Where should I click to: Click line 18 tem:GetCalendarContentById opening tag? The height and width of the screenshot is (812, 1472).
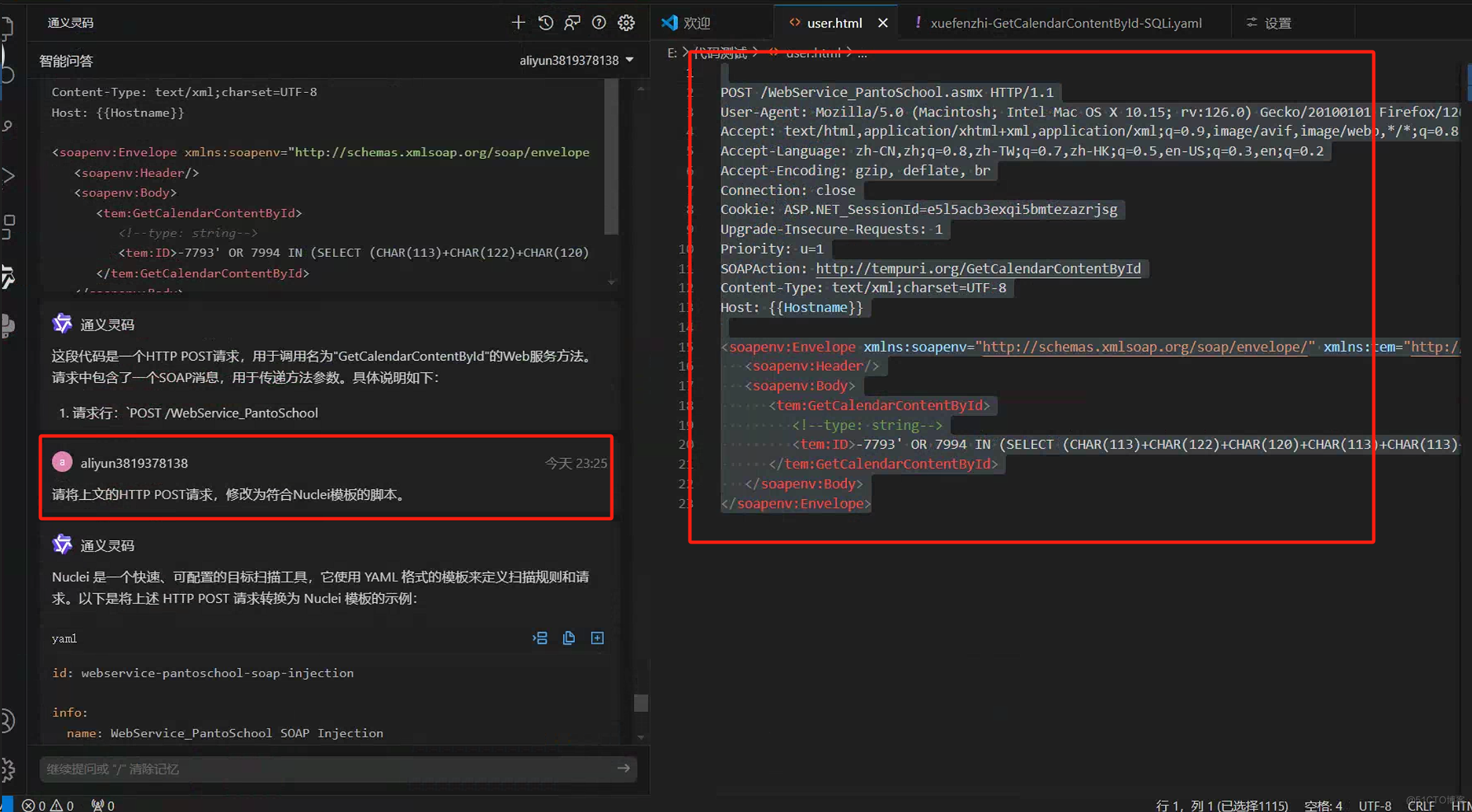click(x=880, y=405)
